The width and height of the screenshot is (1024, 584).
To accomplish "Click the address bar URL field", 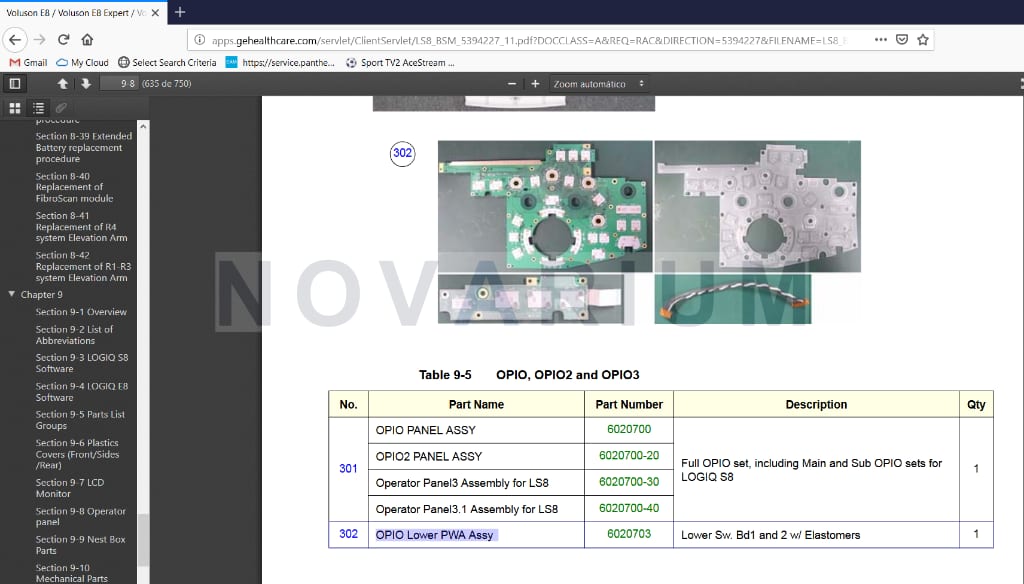I will 529,41.
